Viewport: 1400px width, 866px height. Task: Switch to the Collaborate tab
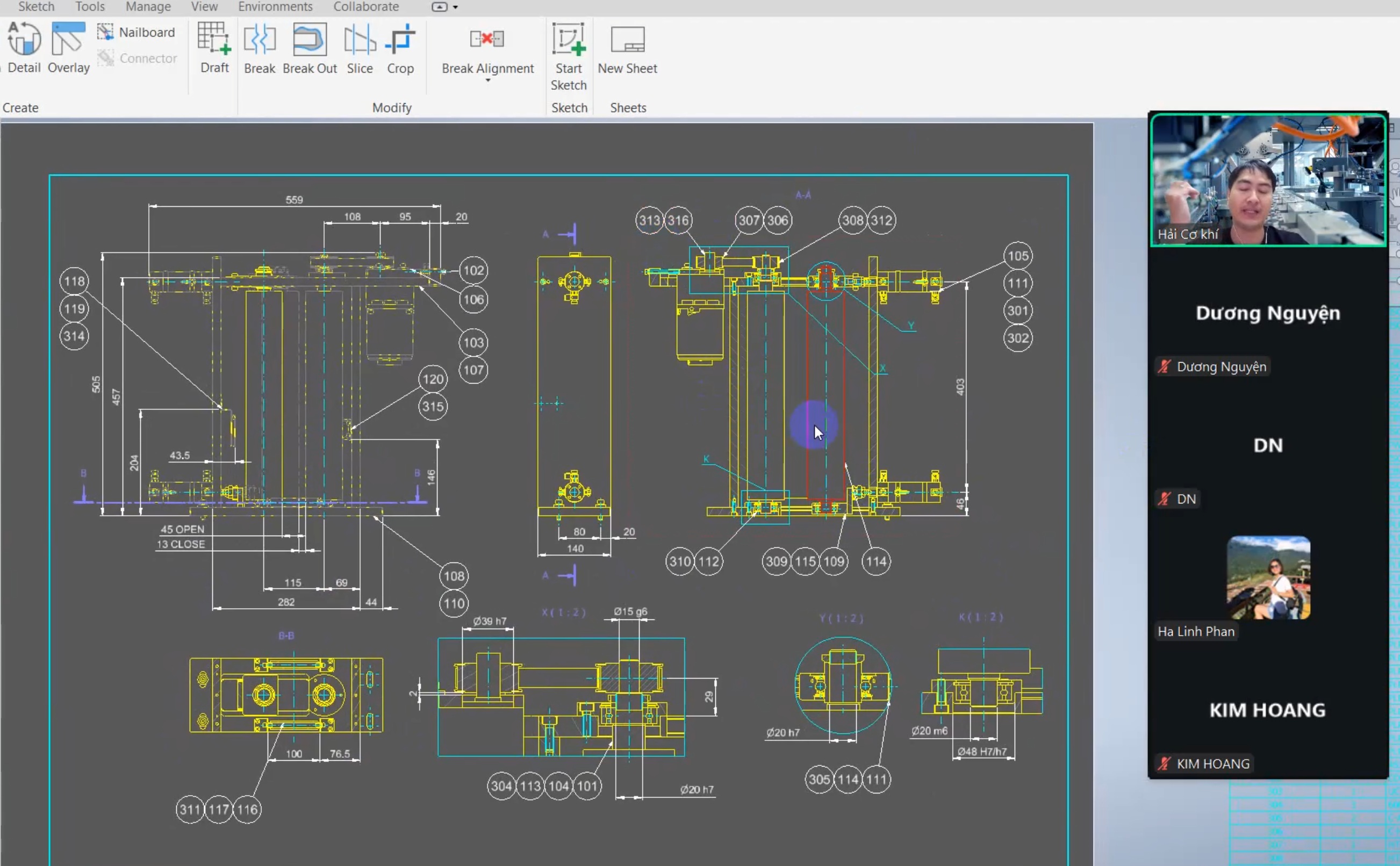366,7
